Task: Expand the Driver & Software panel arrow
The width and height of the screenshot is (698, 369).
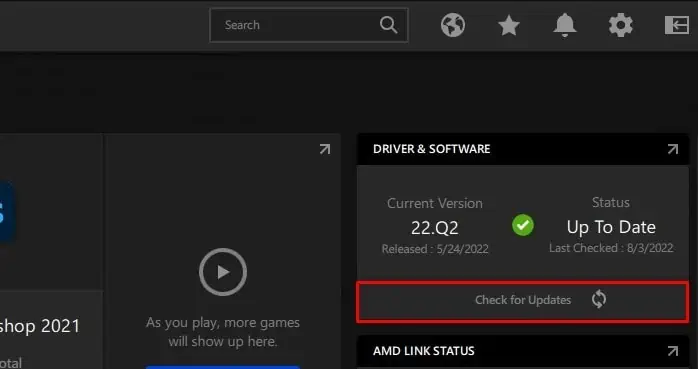Action: click(673, 149)
